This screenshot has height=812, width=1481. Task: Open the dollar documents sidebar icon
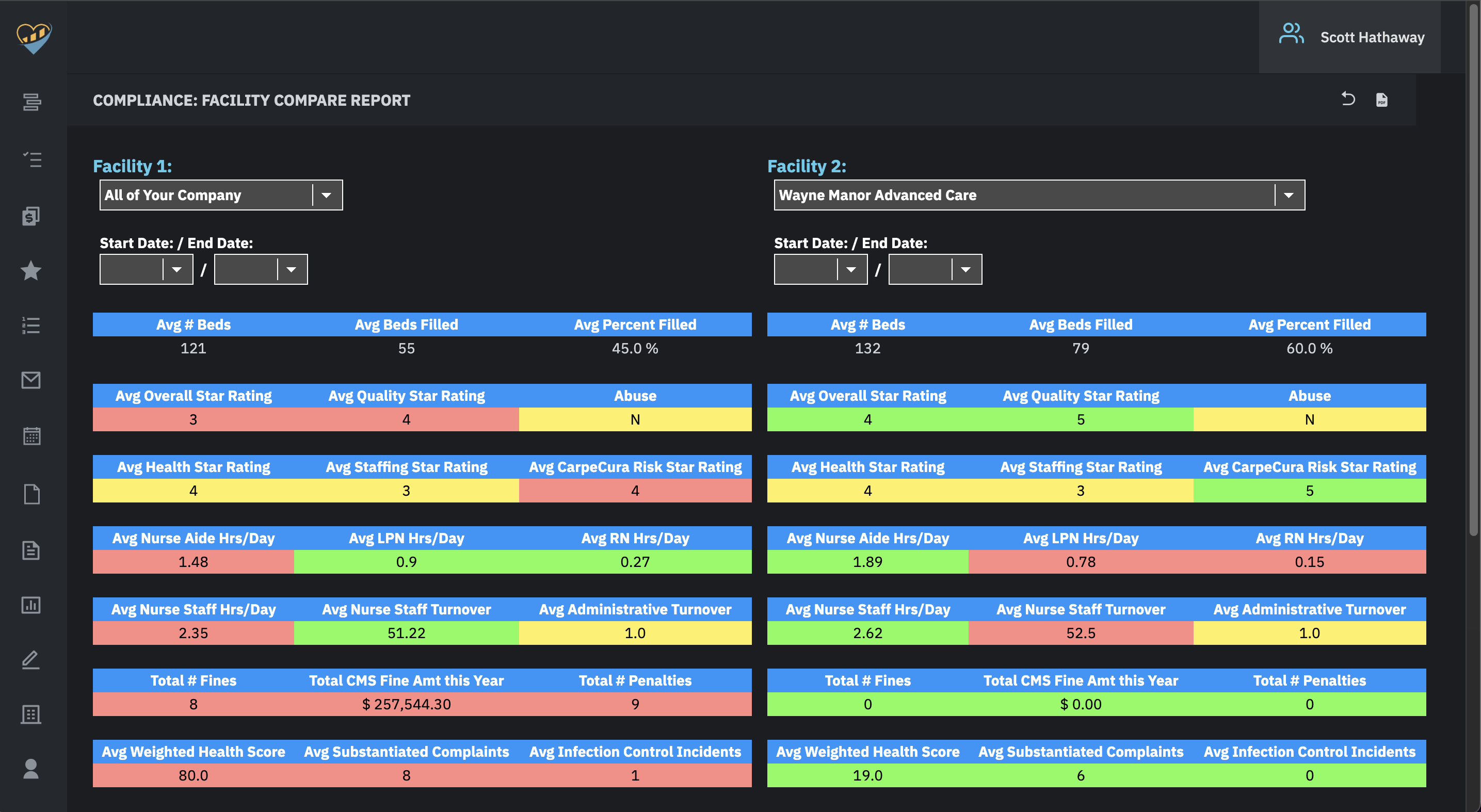pos(31,216)
